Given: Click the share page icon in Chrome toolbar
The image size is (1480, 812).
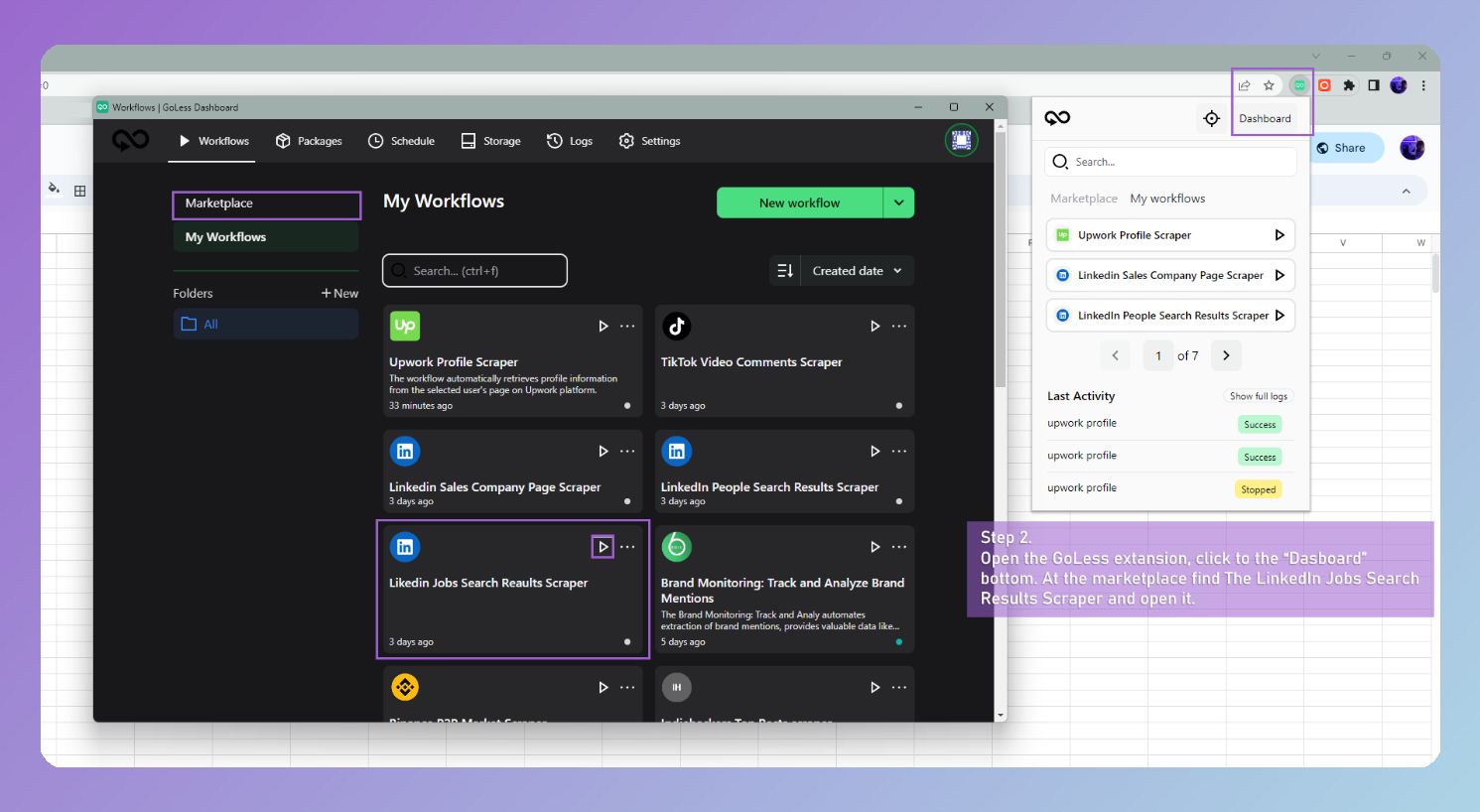Looking at the screenshot, I should click(x=1244, y=85).
